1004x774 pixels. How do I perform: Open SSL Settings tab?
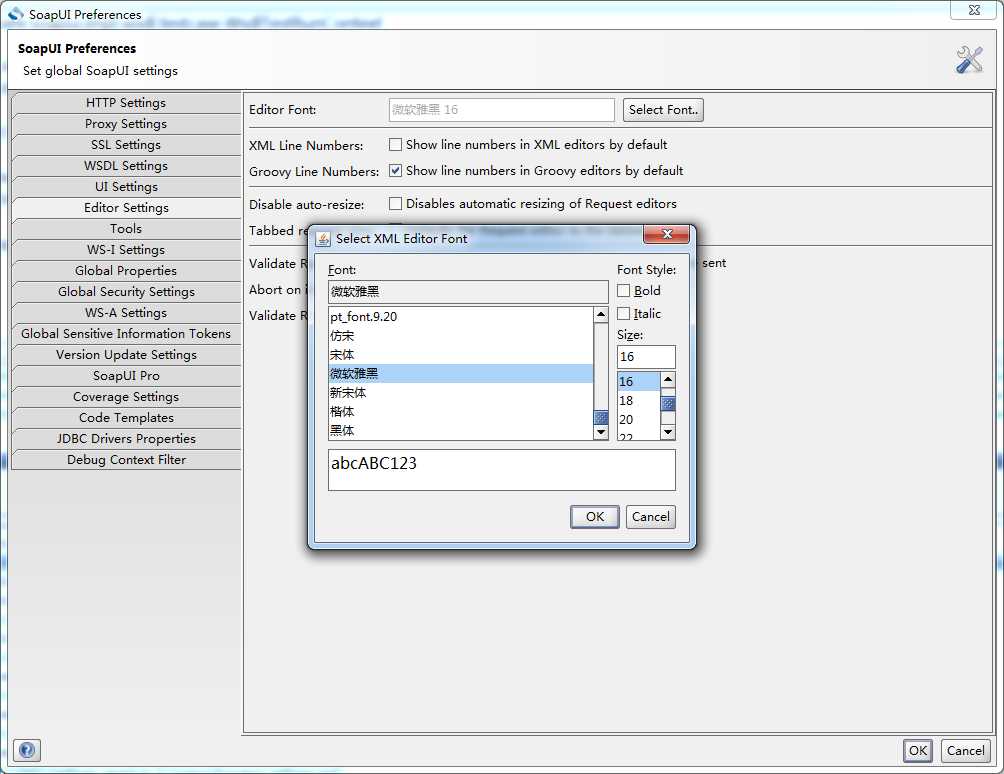point(126,145)
